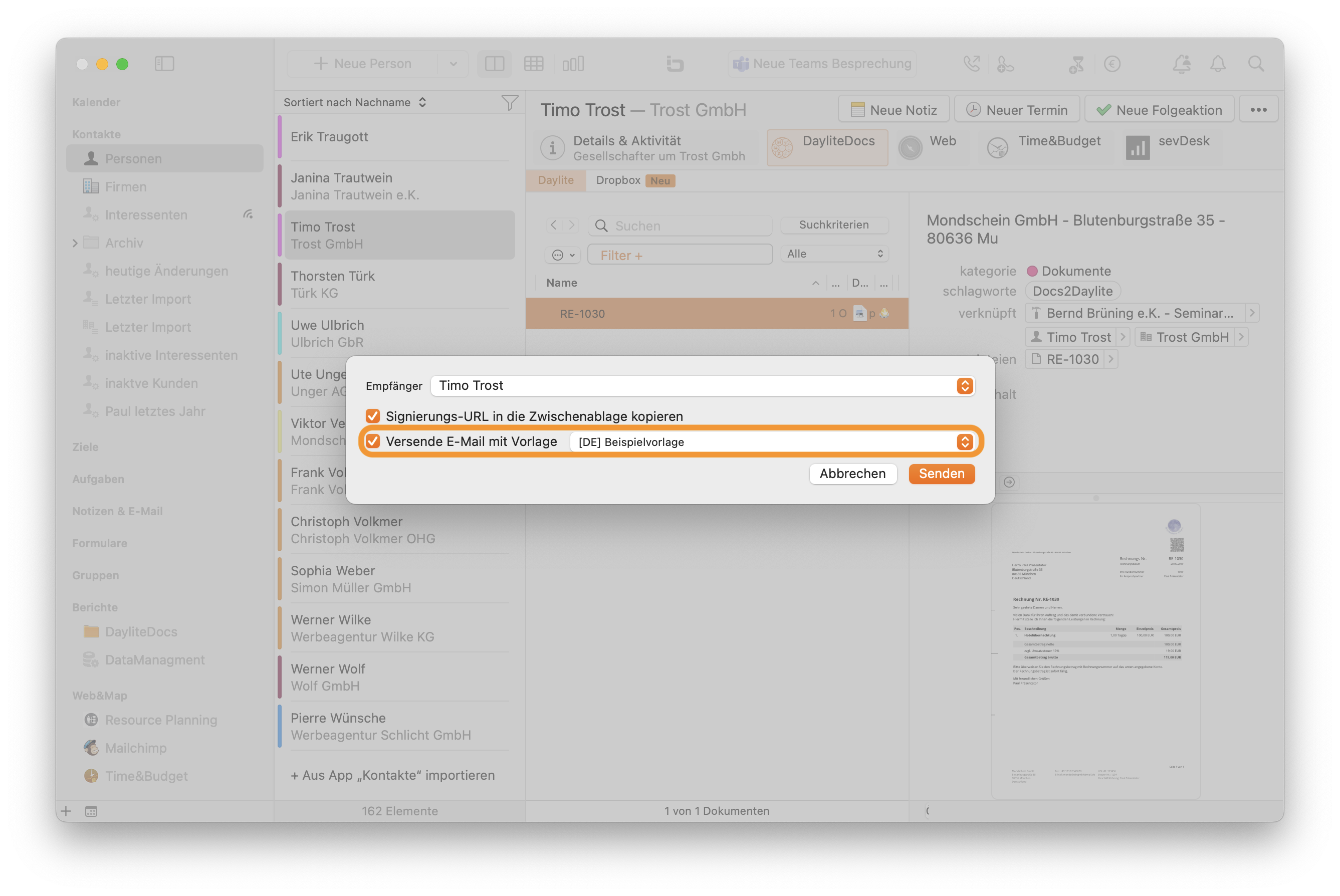This screenshot has height=896, width=1340.
Task: Select Firmen in the sidebar
Action: 164,186
